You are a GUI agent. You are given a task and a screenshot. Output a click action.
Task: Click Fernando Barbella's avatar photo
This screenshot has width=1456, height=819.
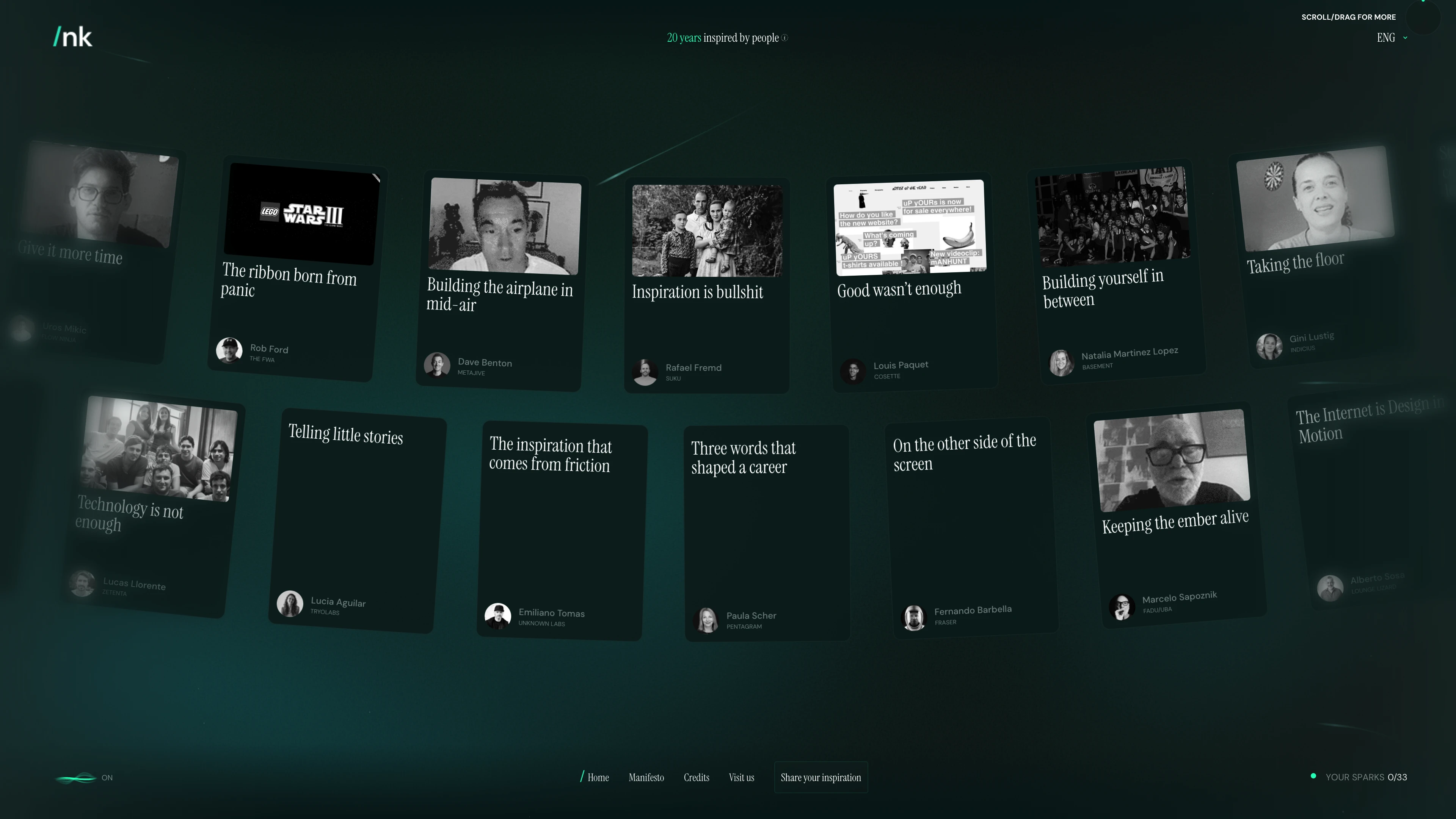point(914,617)
